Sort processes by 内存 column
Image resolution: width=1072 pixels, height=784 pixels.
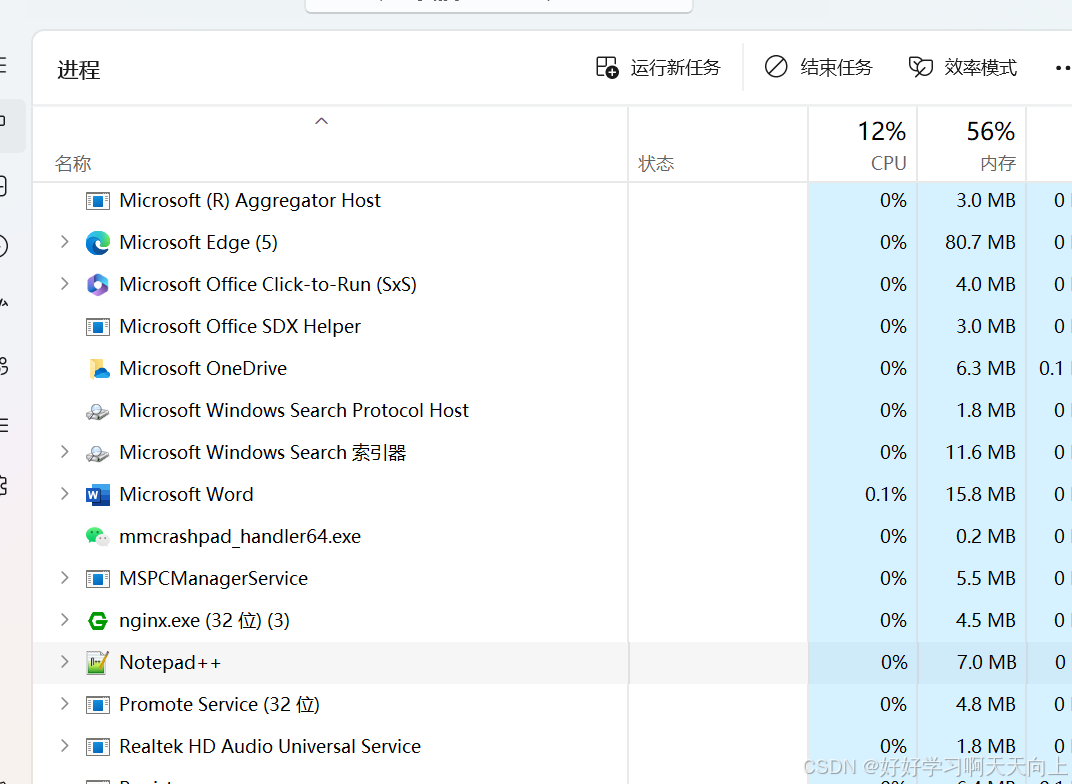point(997,163)
